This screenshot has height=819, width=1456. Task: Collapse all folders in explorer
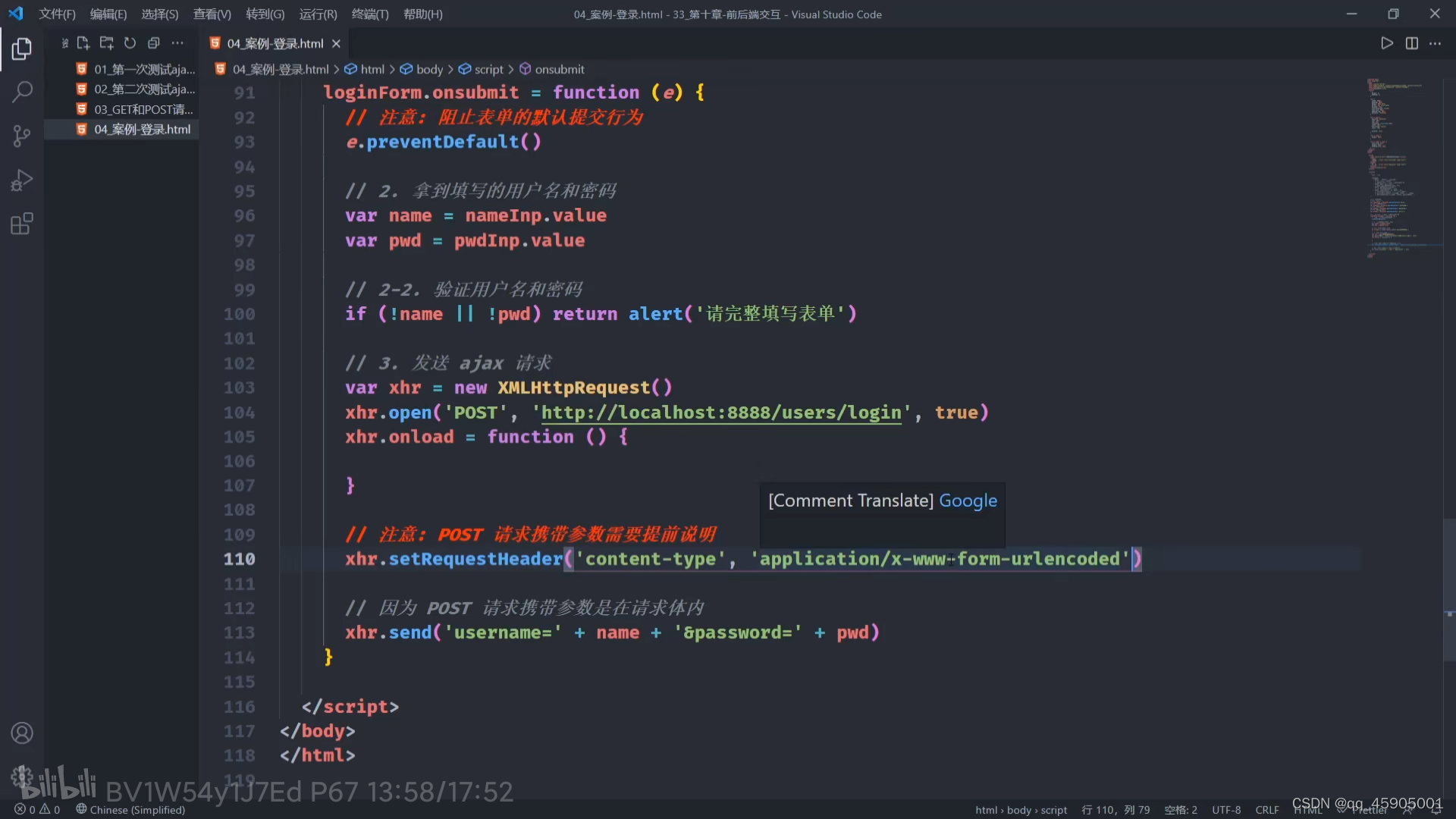tap(154, 43)
